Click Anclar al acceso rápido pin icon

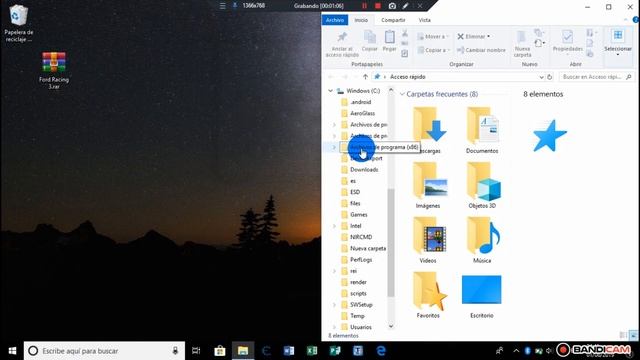(342, 37)
